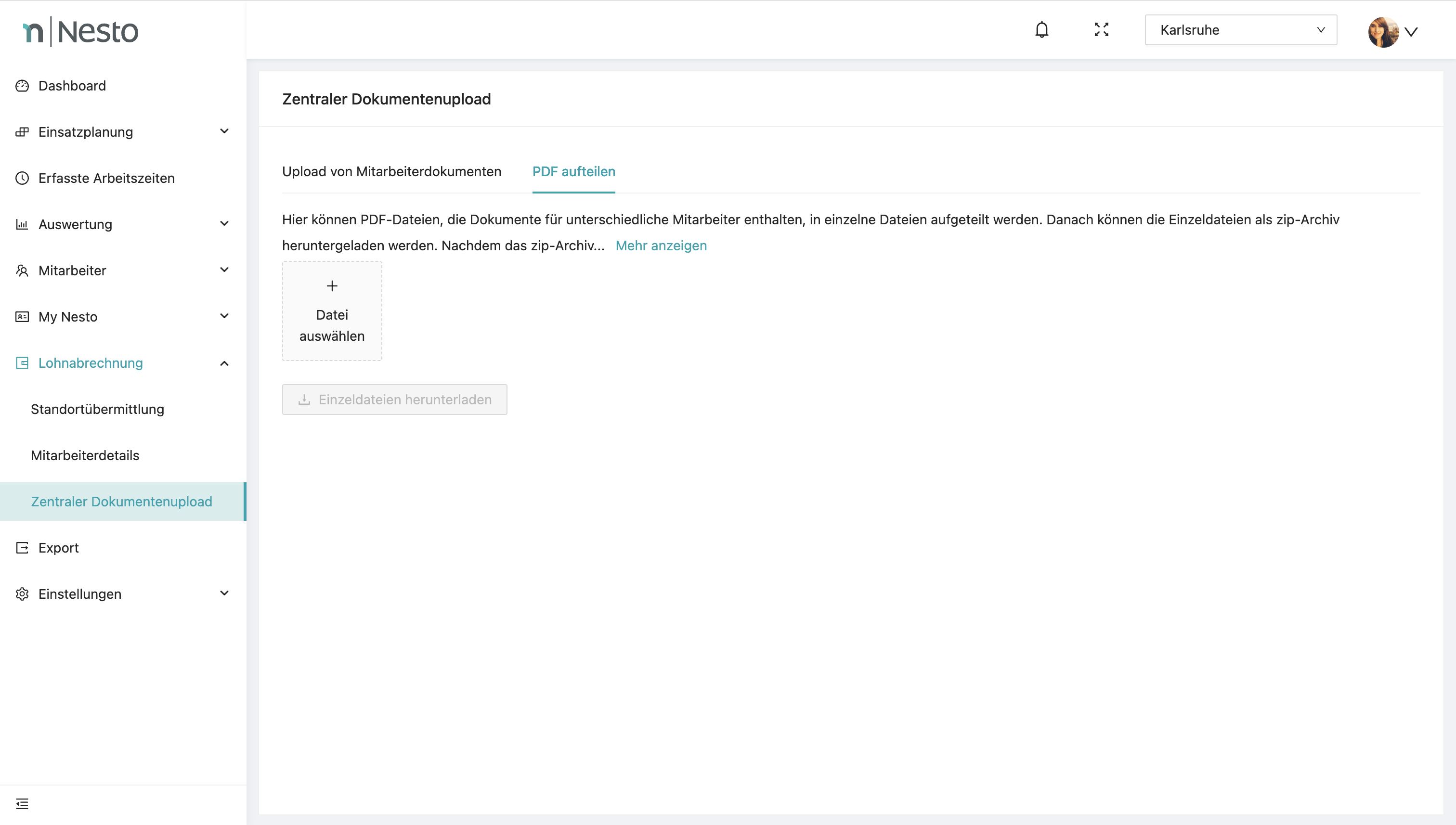Open Mitarbeiterdetails in the sidebar

(x=85, y=455)
